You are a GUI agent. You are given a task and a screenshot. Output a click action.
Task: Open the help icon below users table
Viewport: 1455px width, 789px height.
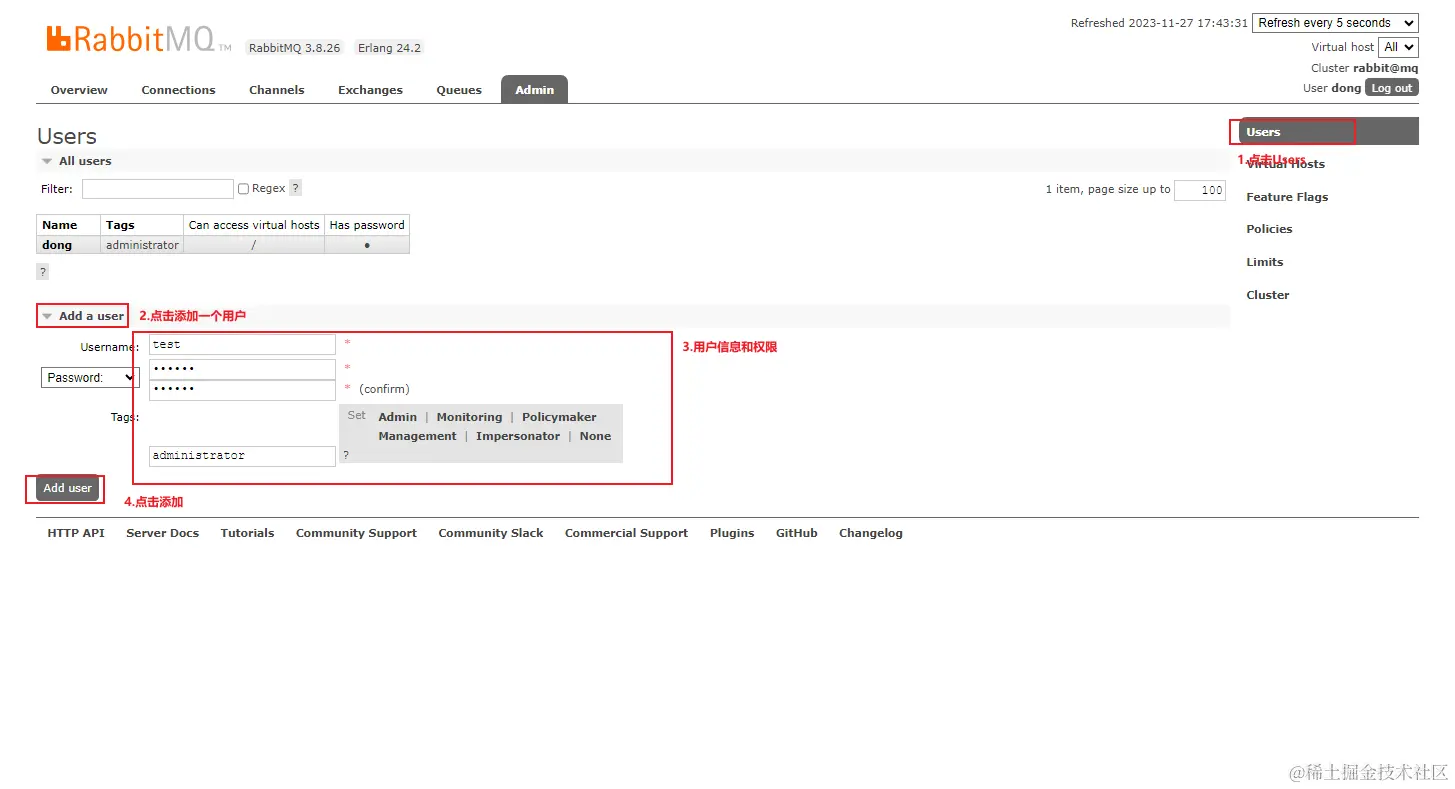pos(42,272)
